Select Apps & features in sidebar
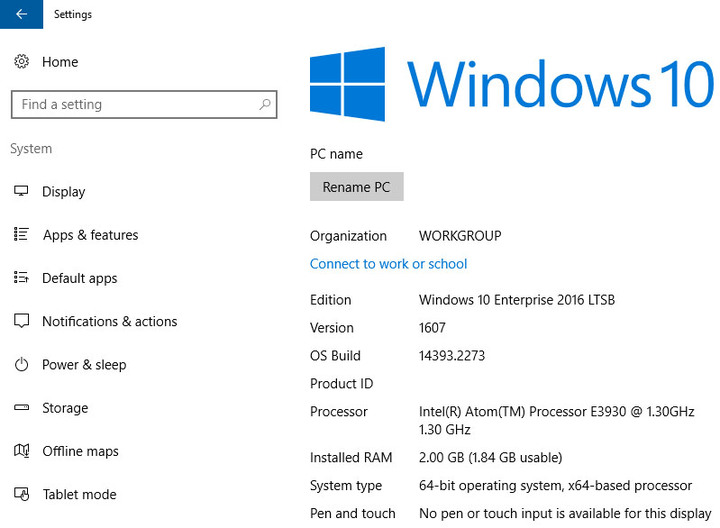720x528 pixels. 90,235
